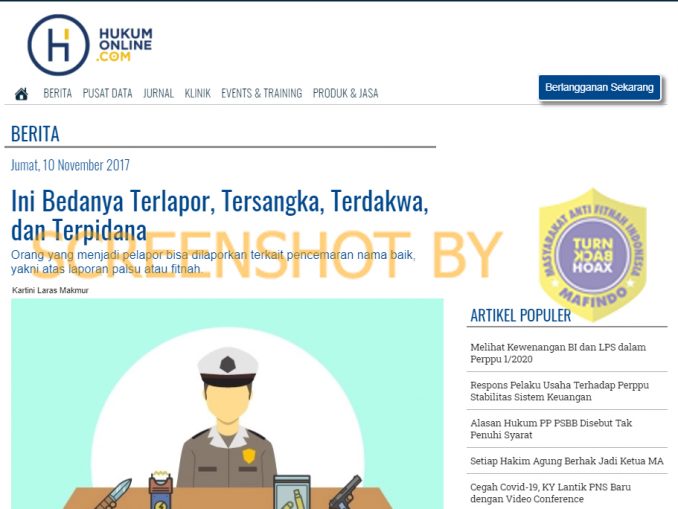
Task: Click article title Ini Bedanya Terlapor, Tersangka
Action: 220,215
